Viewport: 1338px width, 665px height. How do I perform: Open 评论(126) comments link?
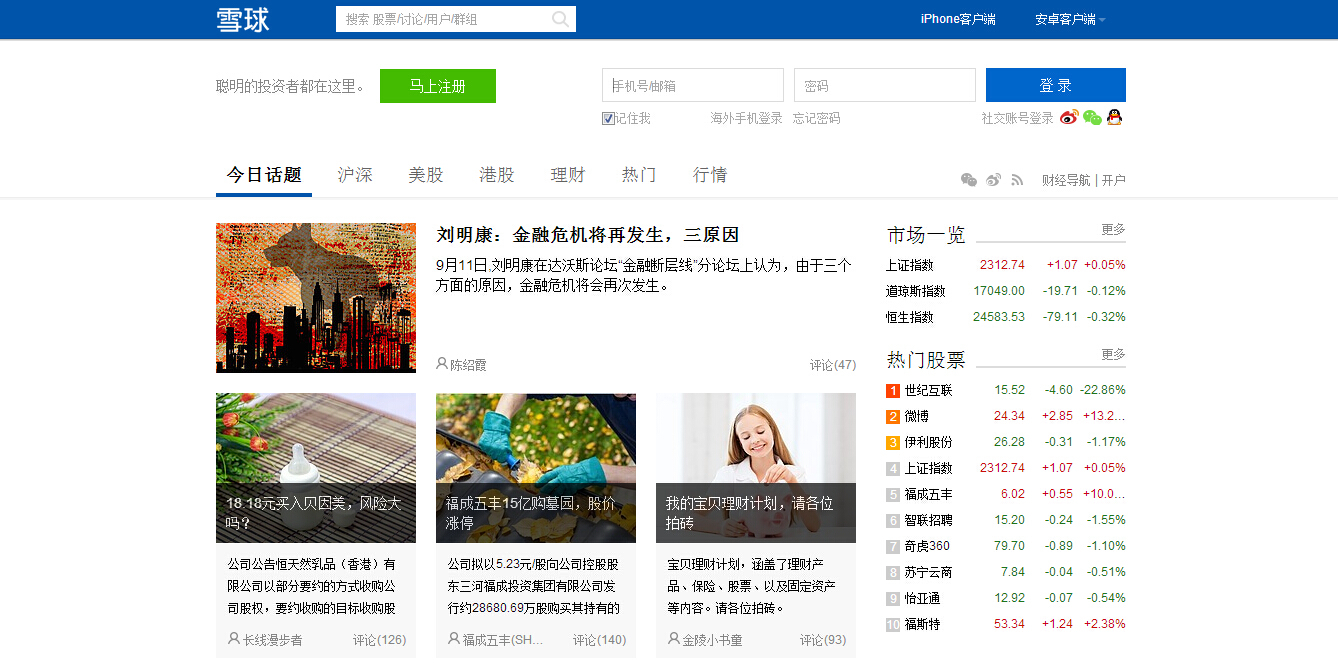[380, 639]
